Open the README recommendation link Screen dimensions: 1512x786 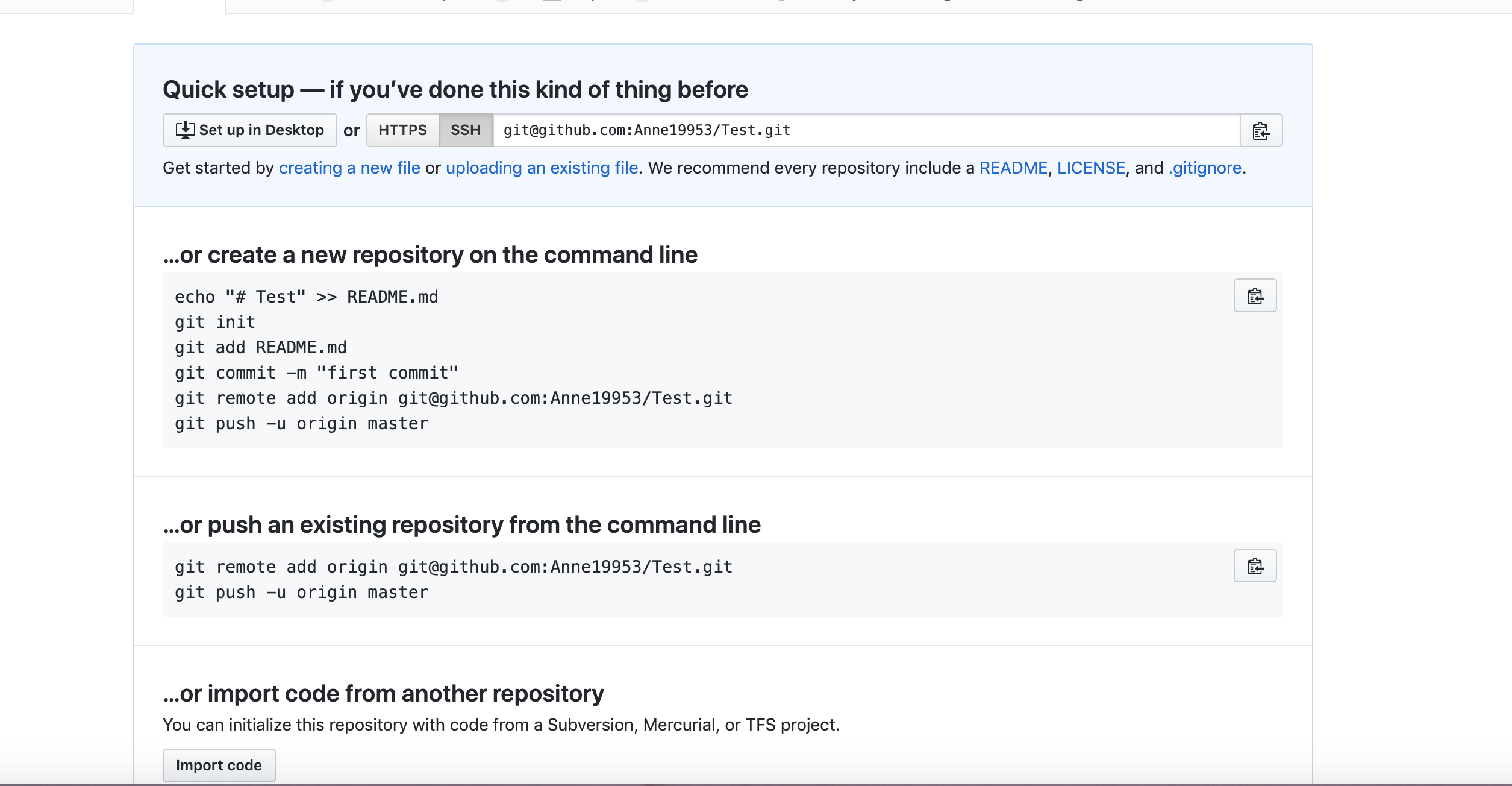click(1013, 168)
